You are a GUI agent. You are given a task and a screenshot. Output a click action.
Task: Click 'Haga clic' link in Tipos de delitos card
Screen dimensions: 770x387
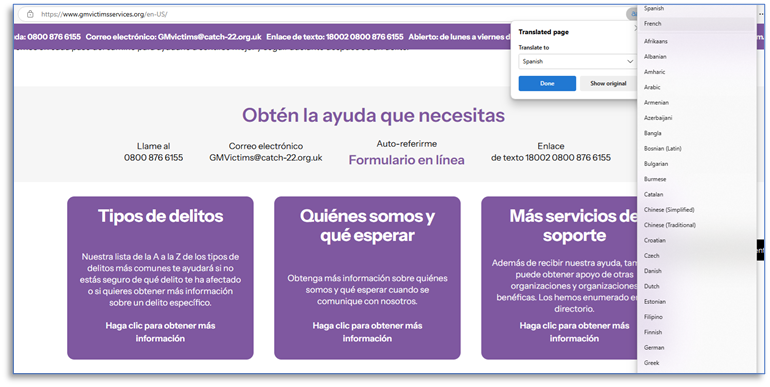tap(160, 332)
